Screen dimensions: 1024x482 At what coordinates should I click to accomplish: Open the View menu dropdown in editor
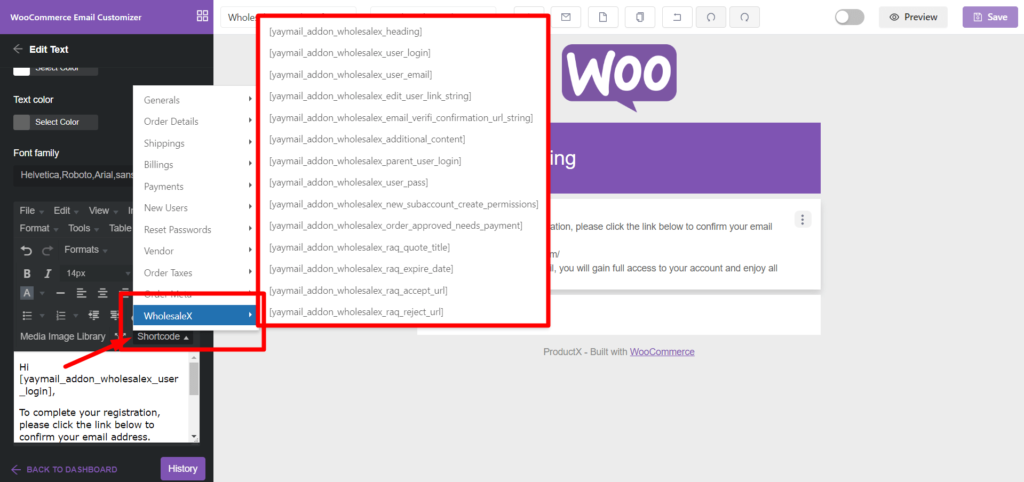point(103,211)
